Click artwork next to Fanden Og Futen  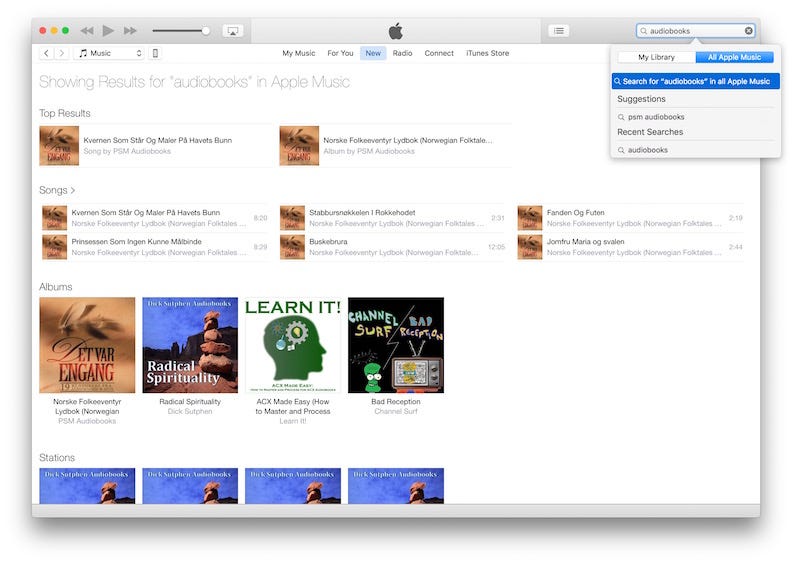[530, 218]
